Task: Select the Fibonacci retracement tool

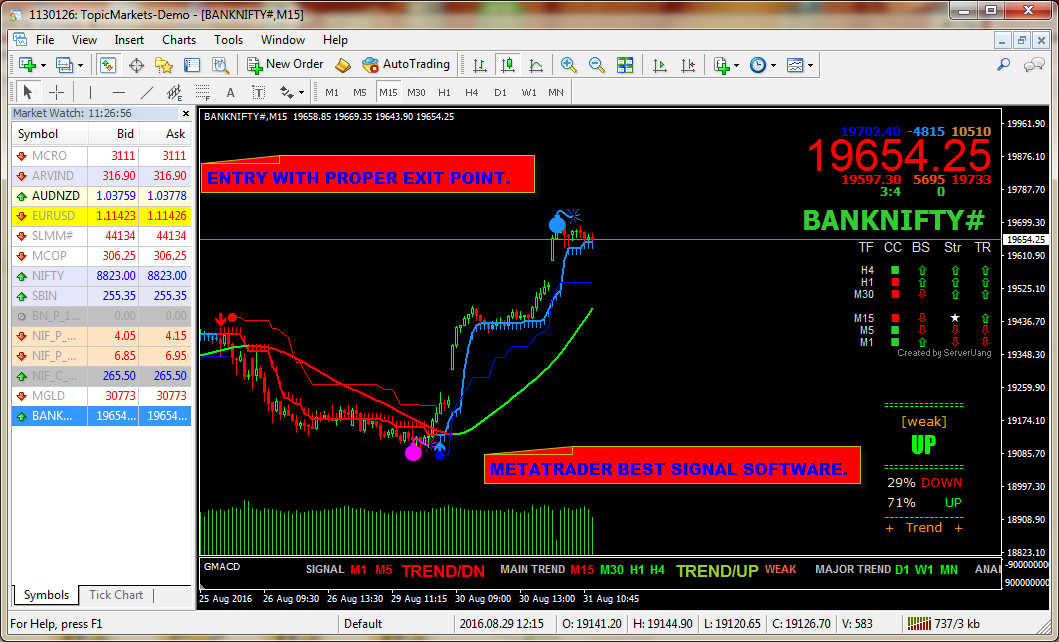Action: coord(203,92)
